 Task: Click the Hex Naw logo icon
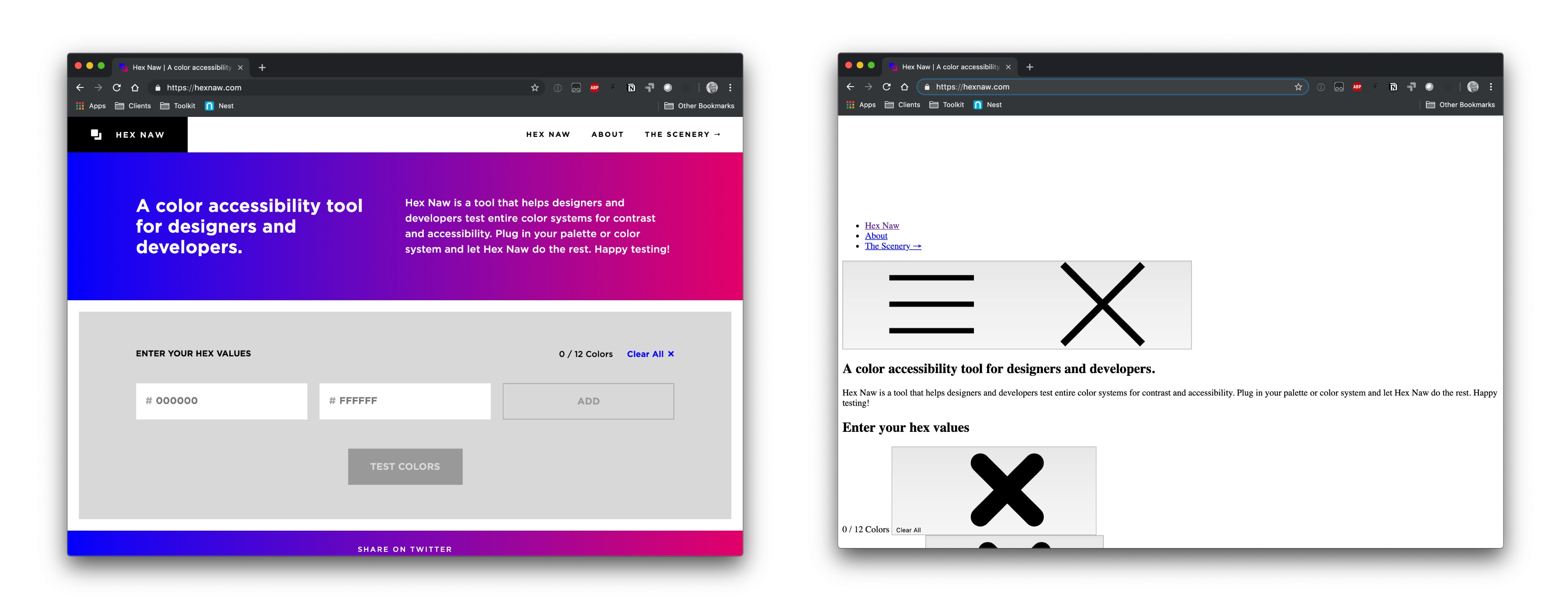click(x=96, y=134)
